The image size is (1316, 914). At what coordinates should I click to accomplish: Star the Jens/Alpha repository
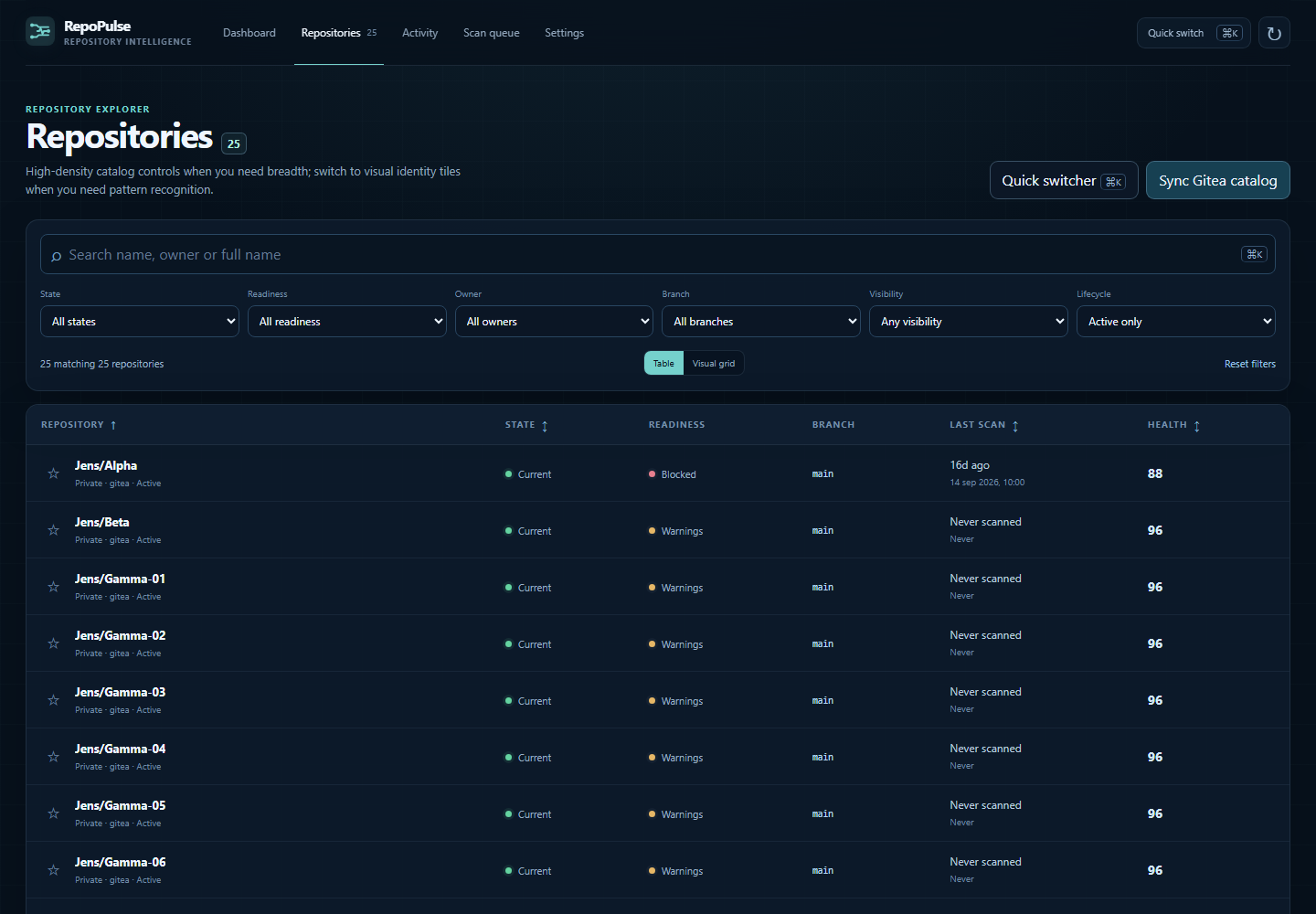[x=54, y=473]
